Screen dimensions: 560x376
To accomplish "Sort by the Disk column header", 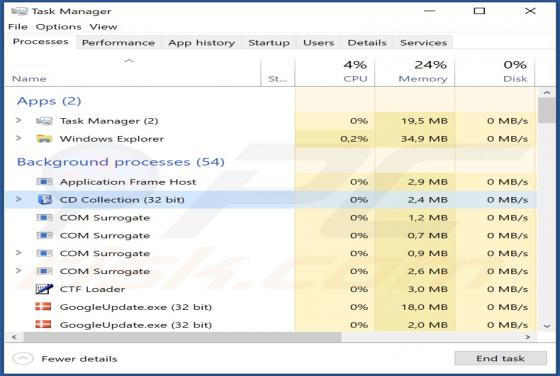I will click(495, 71).
